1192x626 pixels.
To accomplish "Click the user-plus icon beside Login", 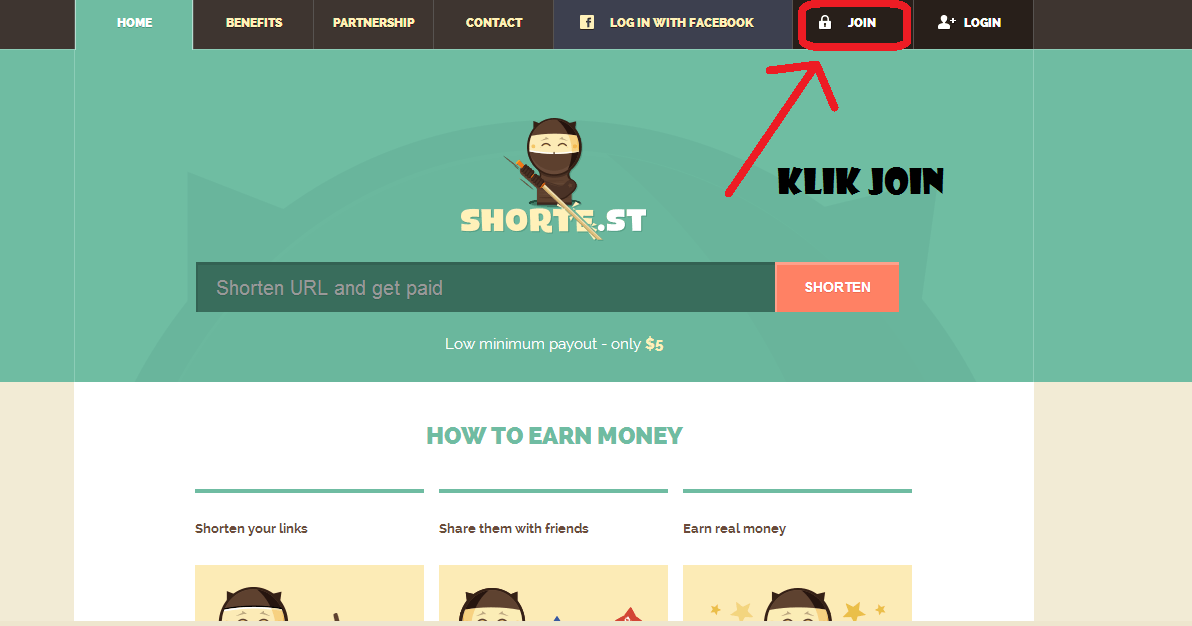I will pyautogui.click(x=946, y=22).
